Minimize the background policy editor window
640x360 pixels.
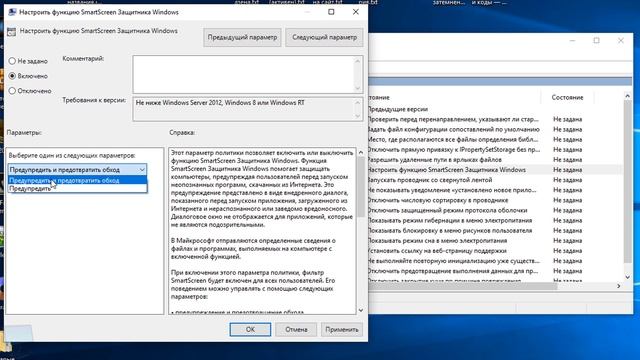(x=572, y=40)
